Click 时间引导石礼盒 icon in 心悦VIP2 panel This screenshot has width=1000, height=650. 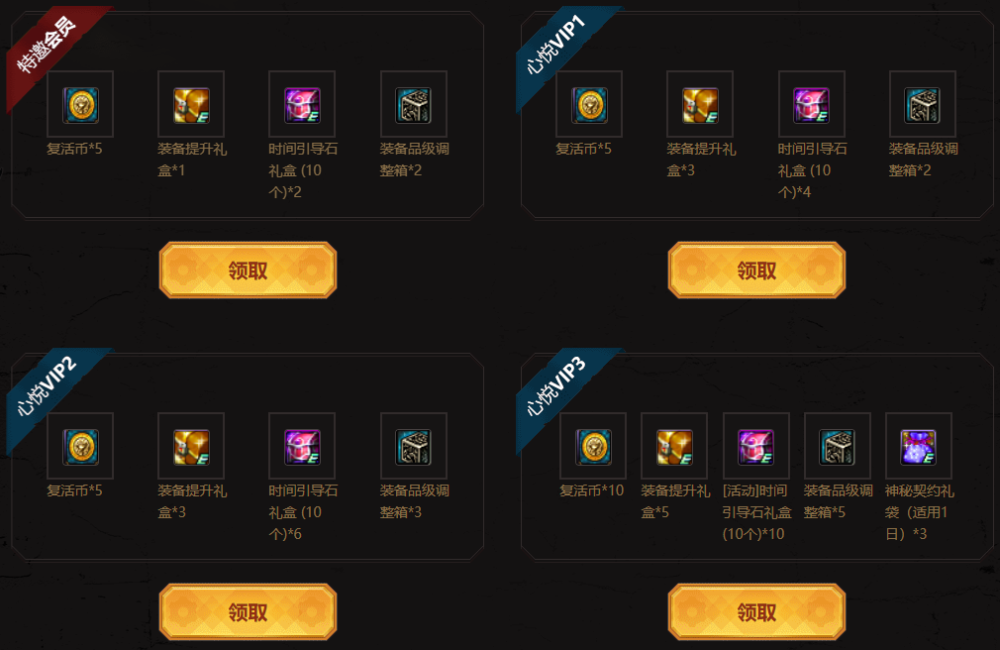[x=302, y=447]
